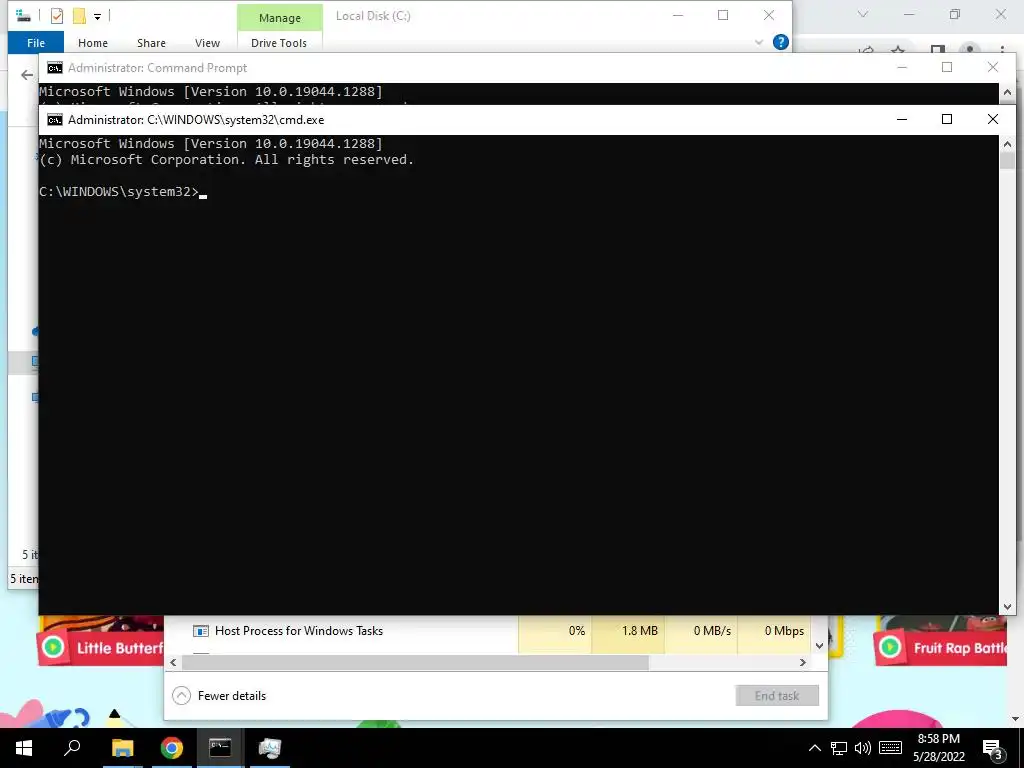Image resolution: width=1024 pixels, height=768 pixels.
Task: Open Action Center notifications icon
Action: [993, 750]
